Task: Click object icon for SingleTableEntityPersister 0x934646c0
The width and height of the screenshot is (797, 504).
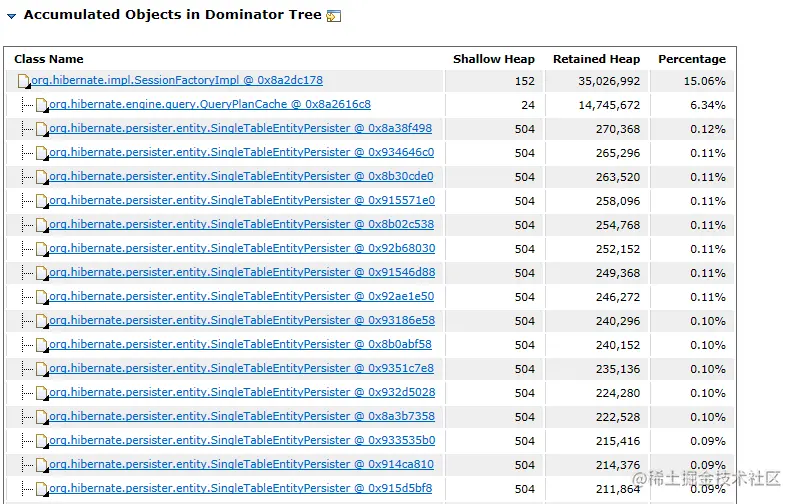Action: pyautogui.click(x=42, y=153)
